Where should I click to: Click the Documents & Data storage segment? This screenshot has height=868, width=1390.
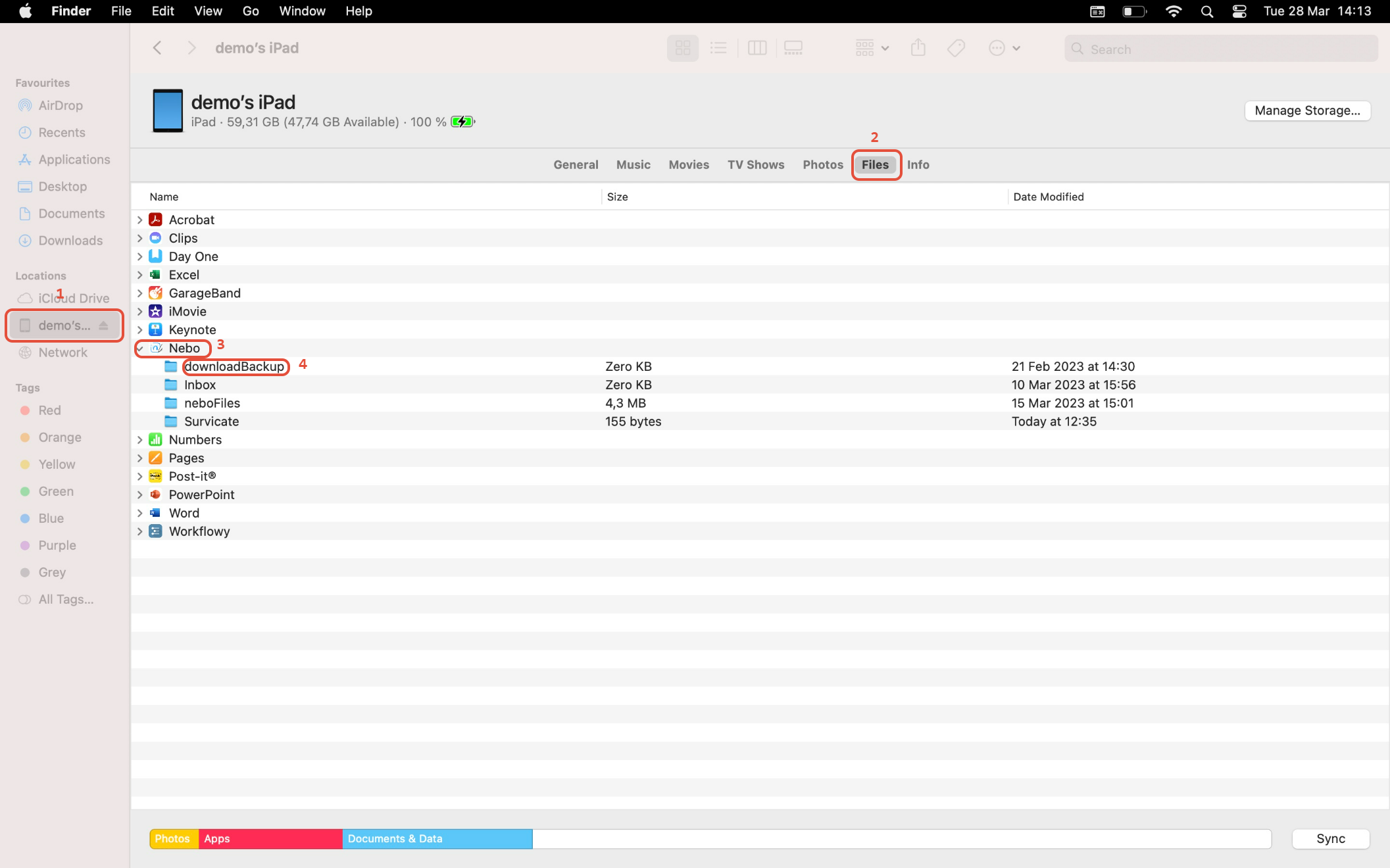coord(437,838)
